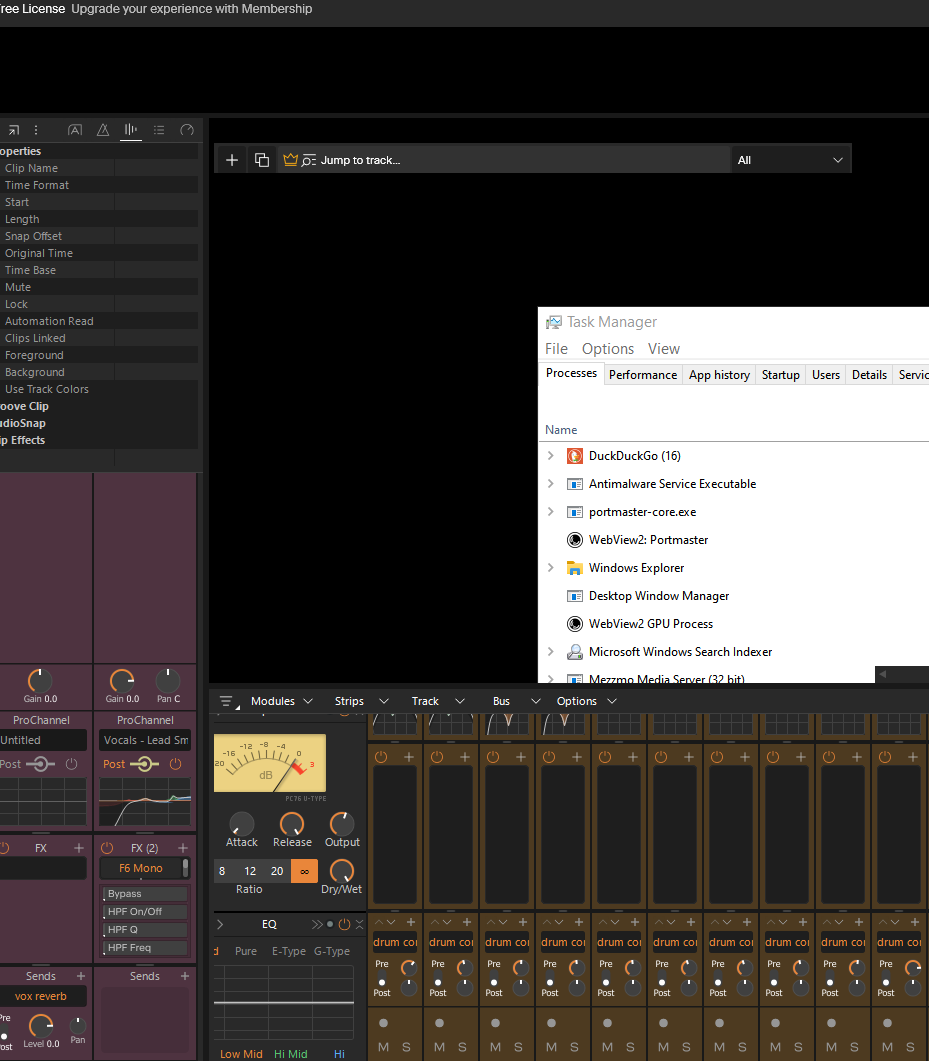Switch to the Performance tab
This screenshot has height=1061, width=929.
pos(643,375)
